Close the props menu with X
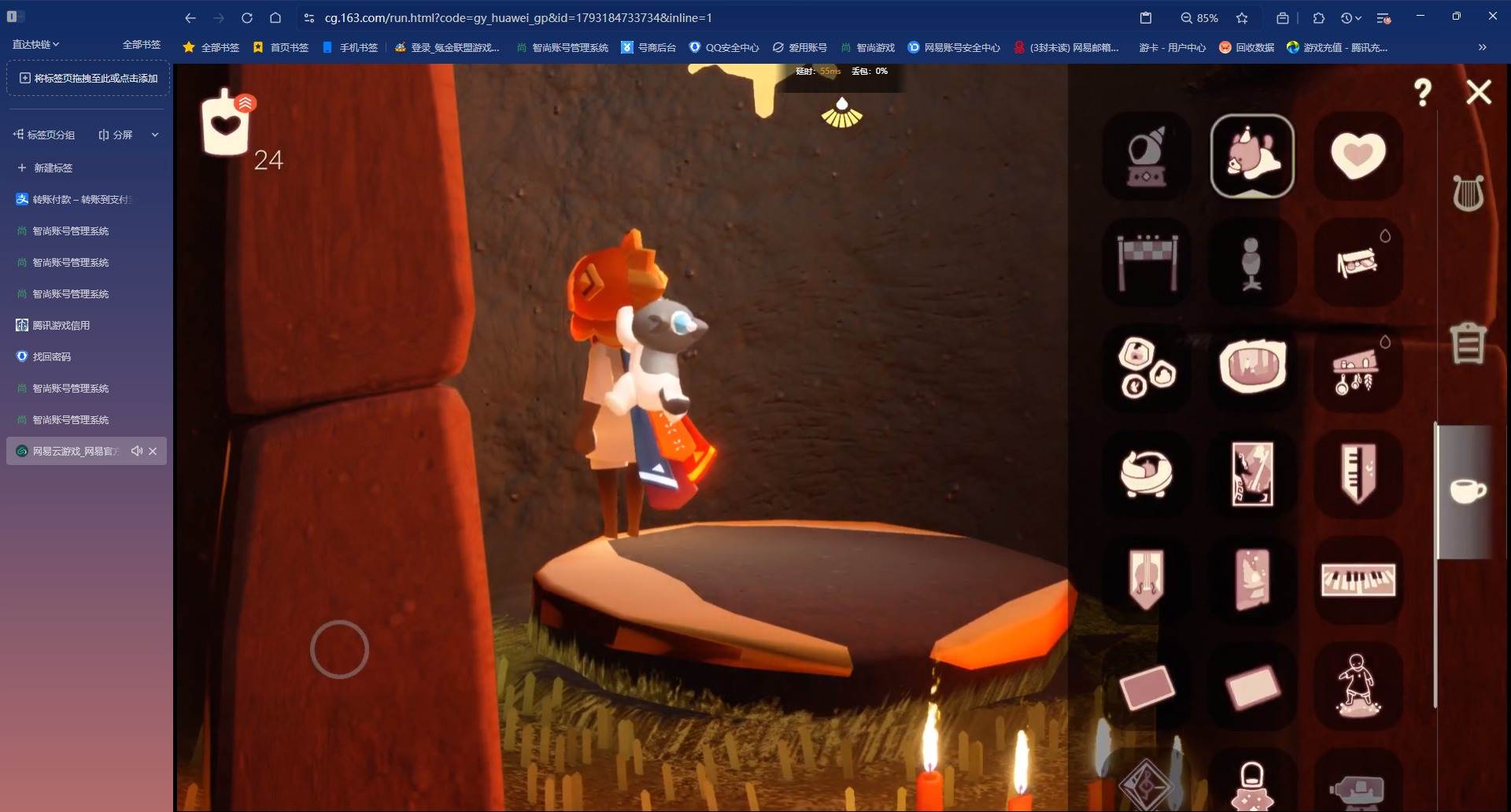Screen dimensions: 1511x812 click(x=1479, y=92)
